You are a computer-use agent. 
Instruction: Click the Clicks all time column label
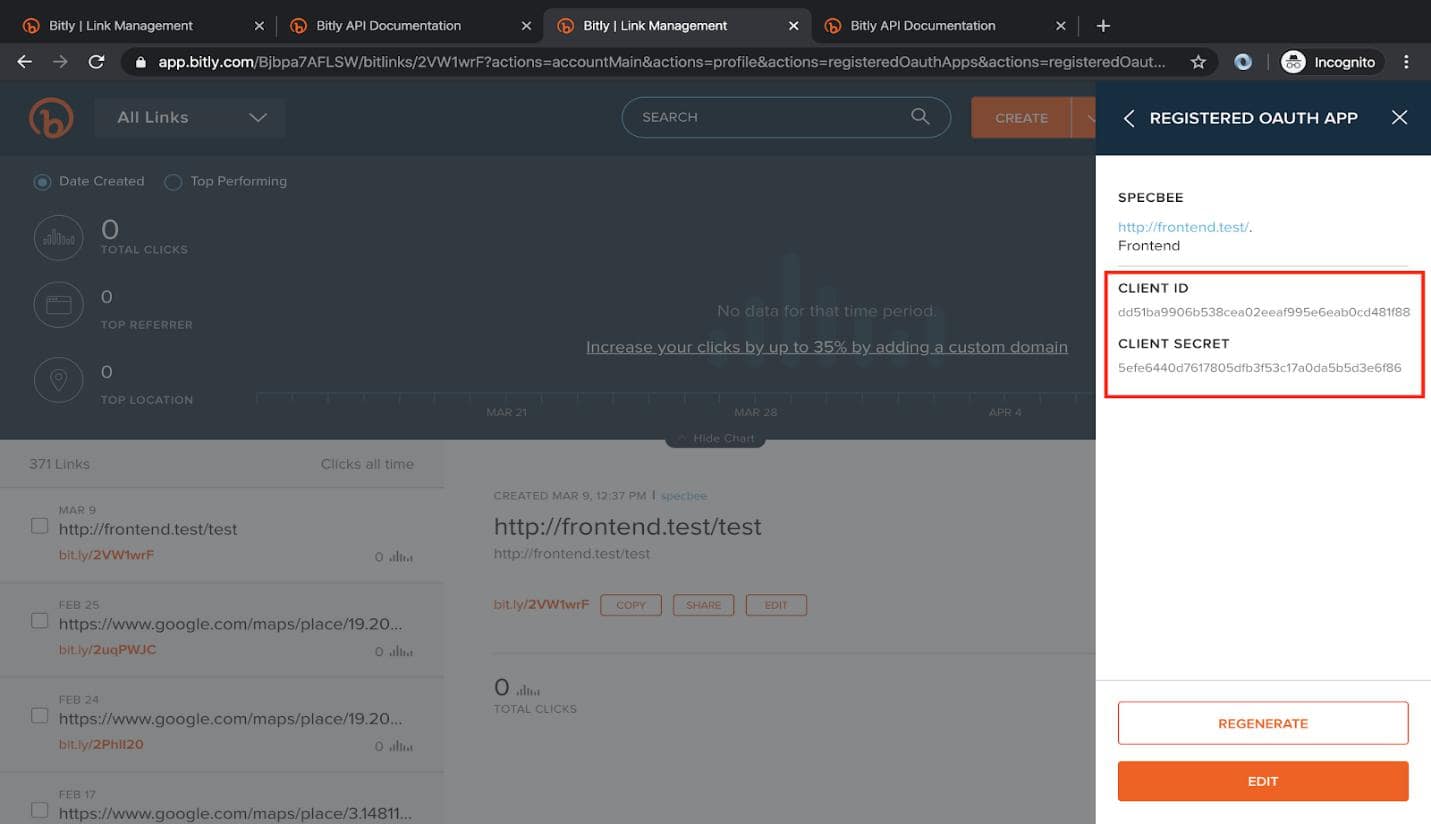click(x=367, y=464)
